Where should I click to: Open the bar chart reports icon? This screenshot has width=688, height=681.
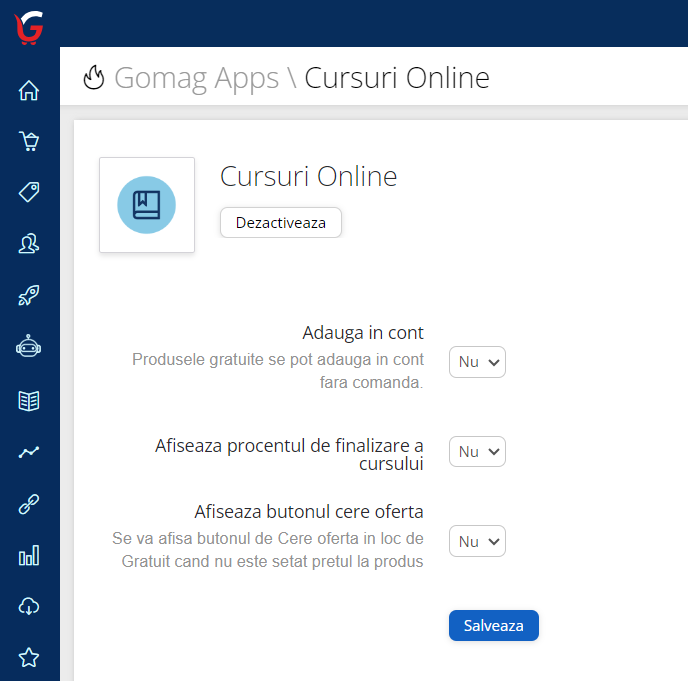[29, 556]
